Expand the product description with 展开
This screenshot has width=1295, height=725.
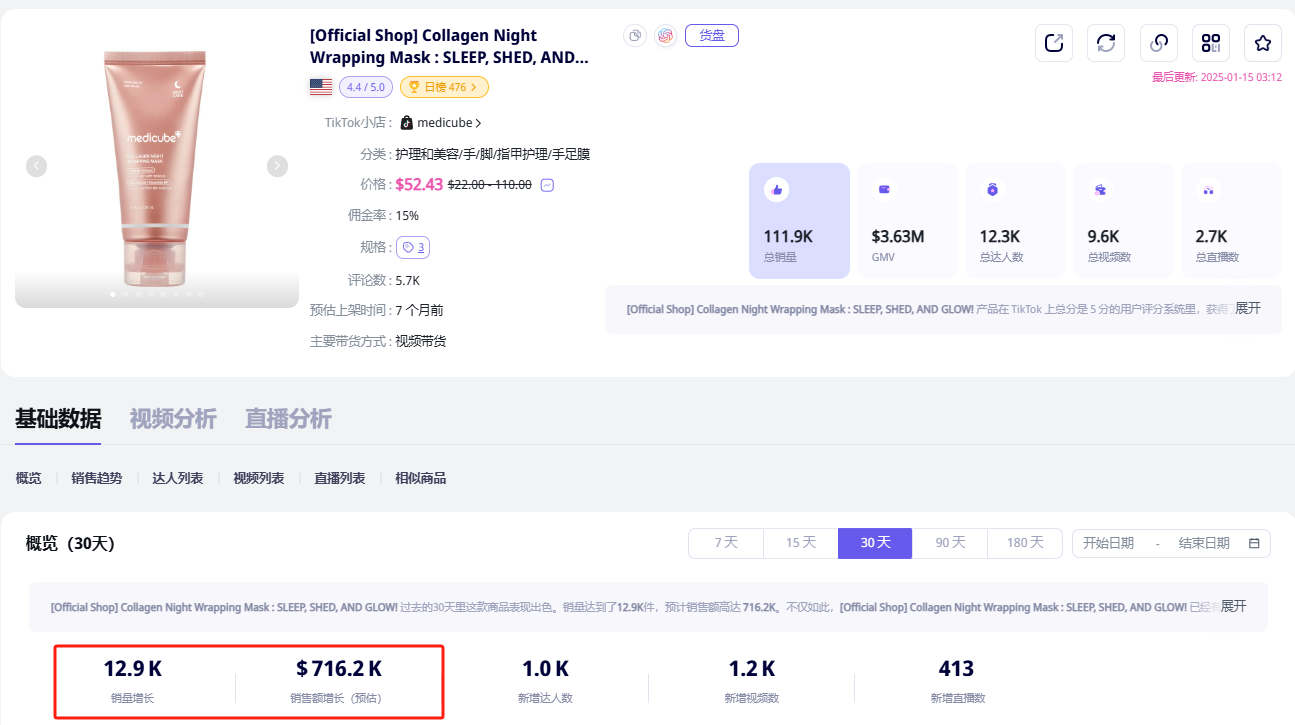1247,308
